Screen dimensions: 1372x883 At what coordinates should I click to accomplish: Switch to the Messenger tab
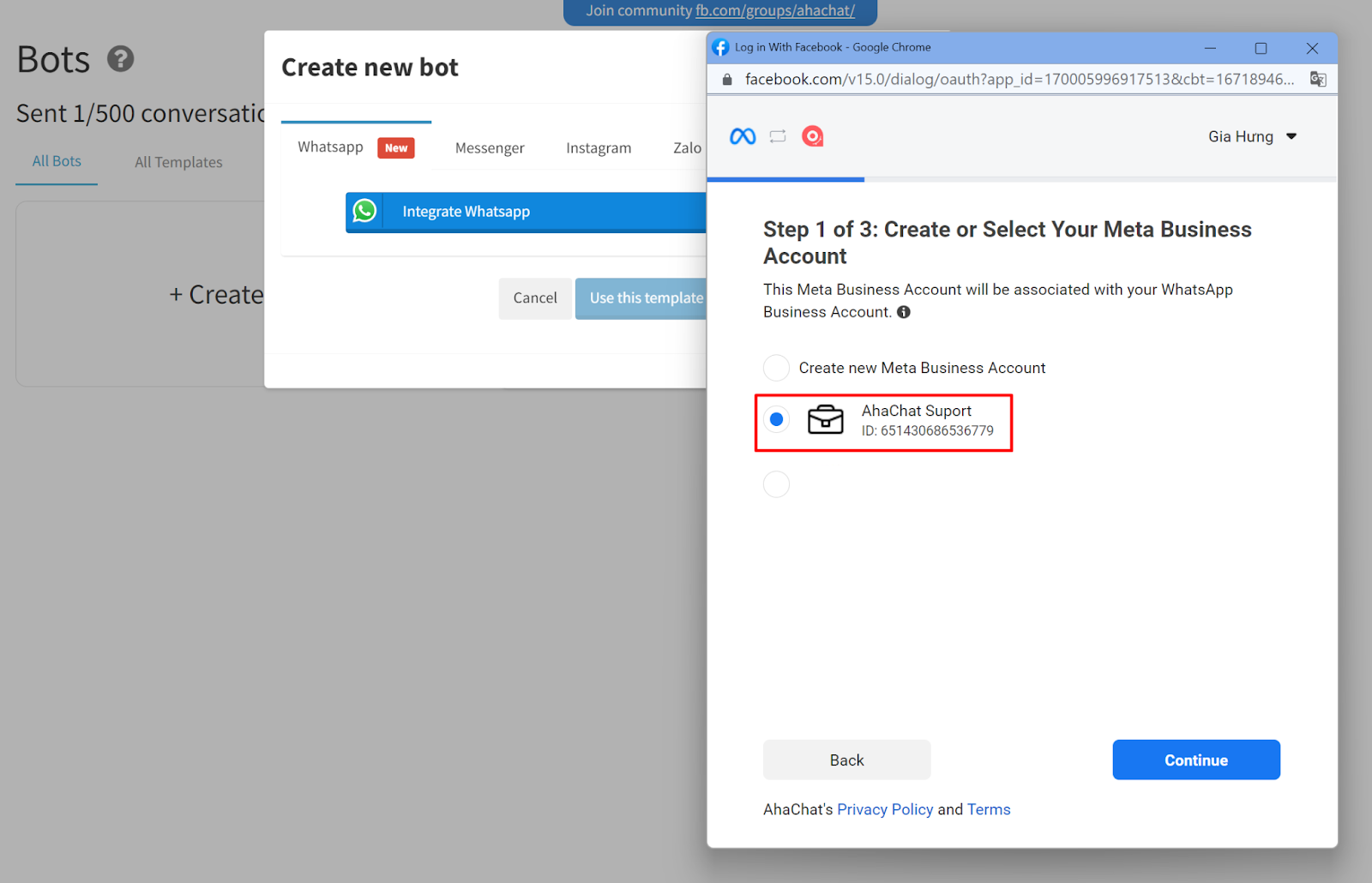490,148
